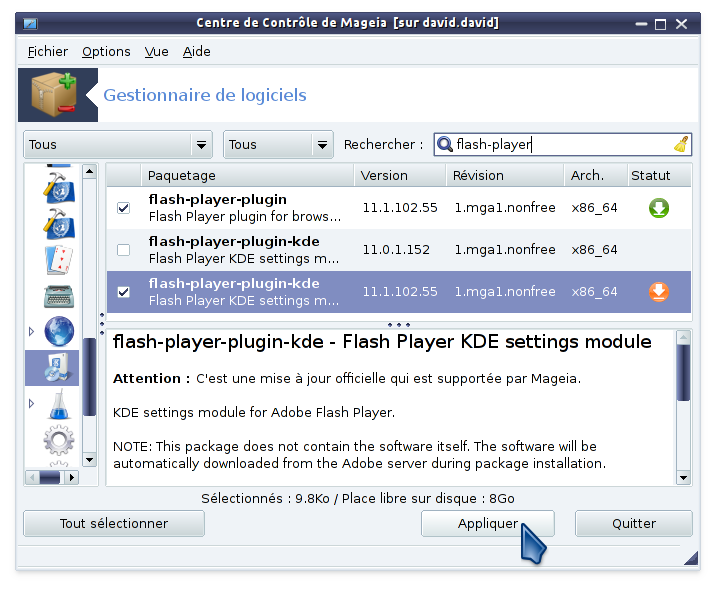This screenshot has height=589, width=716.
Task: Click the package box software manager logo
Action: point(53,95)
